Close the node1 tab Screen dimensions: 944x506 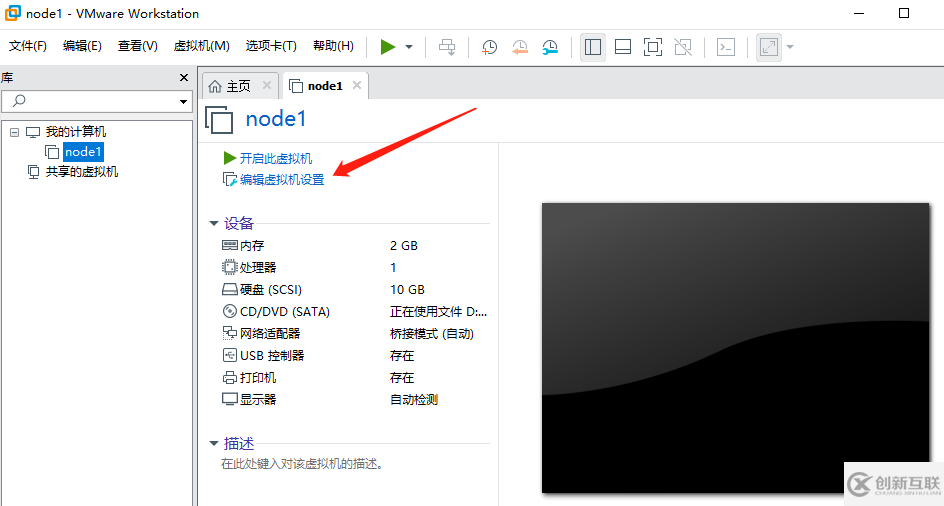tap(357, 86)
